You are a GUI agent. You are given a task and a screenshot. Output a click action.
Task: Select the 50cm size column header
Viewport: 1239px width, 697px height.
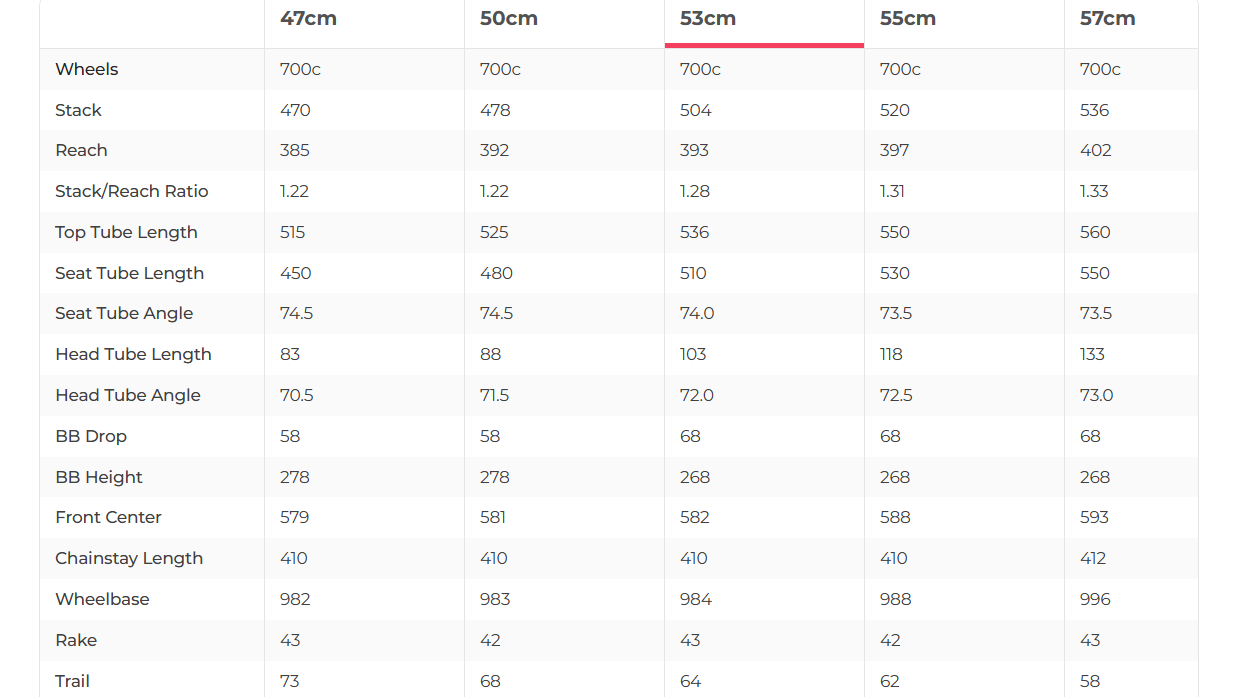[508, 19]
